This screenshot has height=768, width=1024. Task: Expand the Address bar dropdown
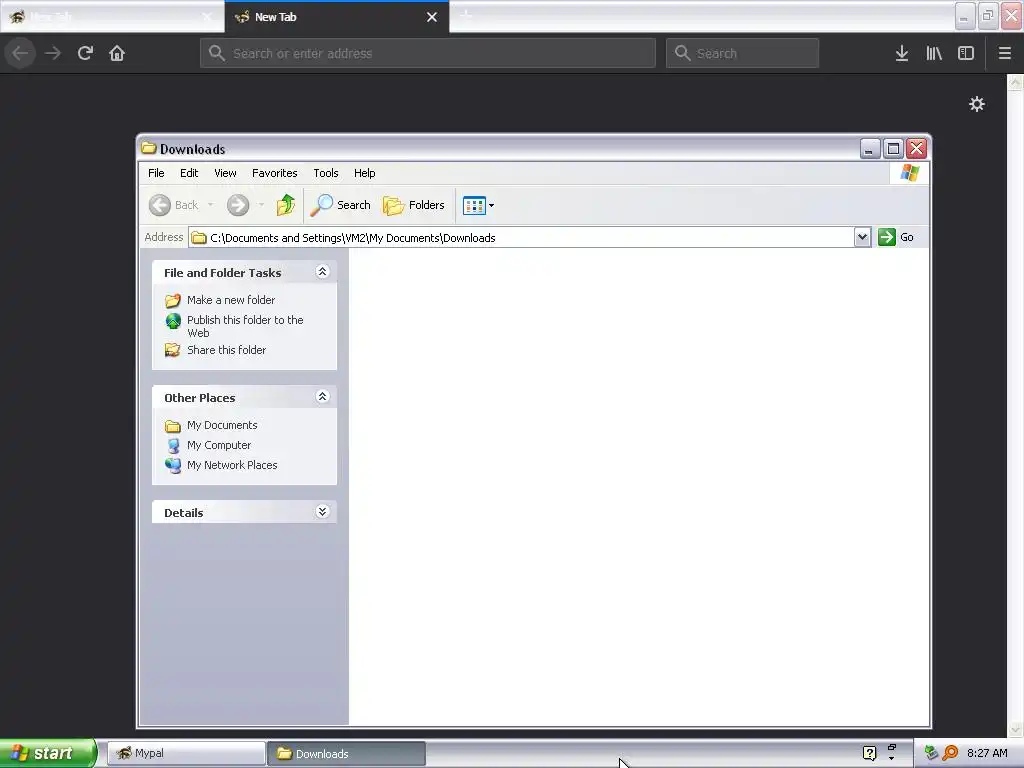[x=862, y=237]
